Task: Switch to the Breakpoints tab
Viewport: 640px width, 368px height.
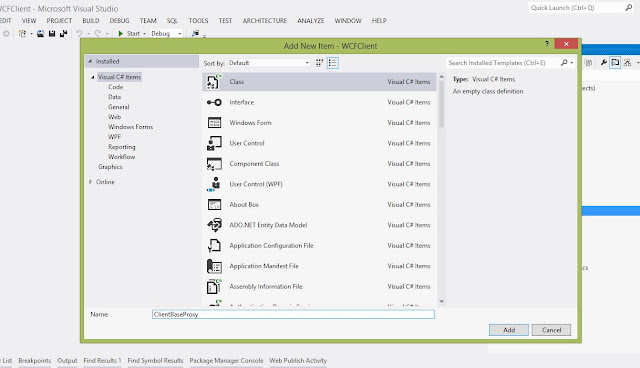Action: [x=35, y=361]
